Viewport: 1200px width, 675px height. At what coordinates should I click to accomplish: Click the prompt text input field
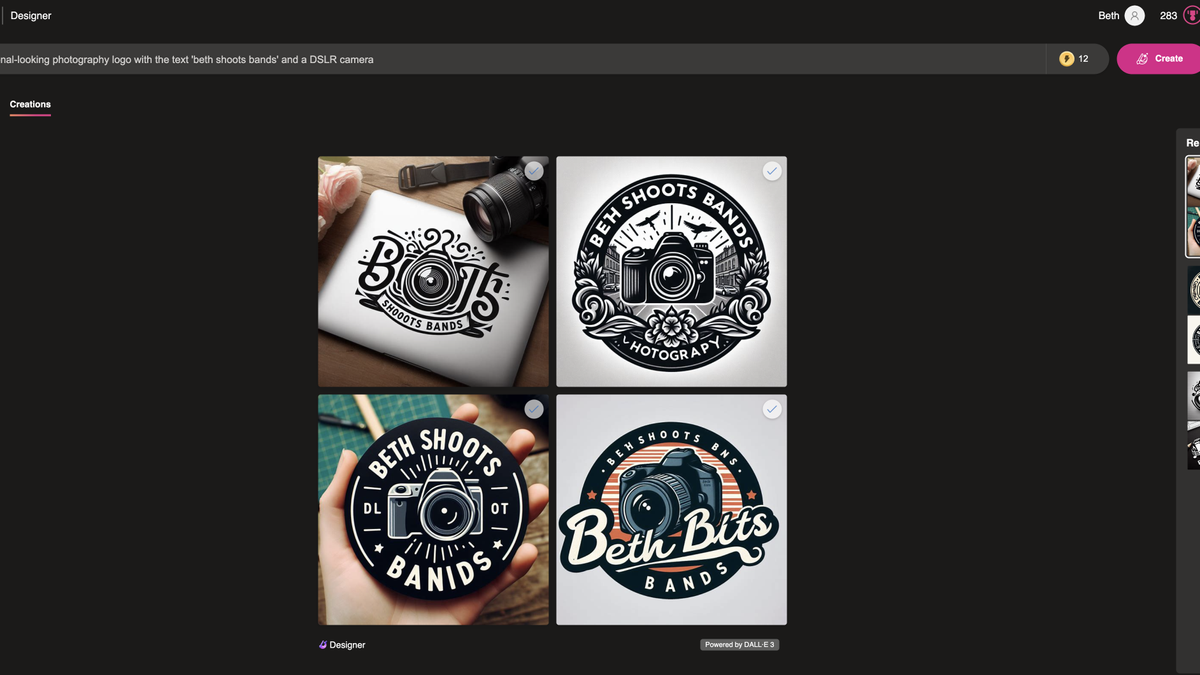[520, 59]
